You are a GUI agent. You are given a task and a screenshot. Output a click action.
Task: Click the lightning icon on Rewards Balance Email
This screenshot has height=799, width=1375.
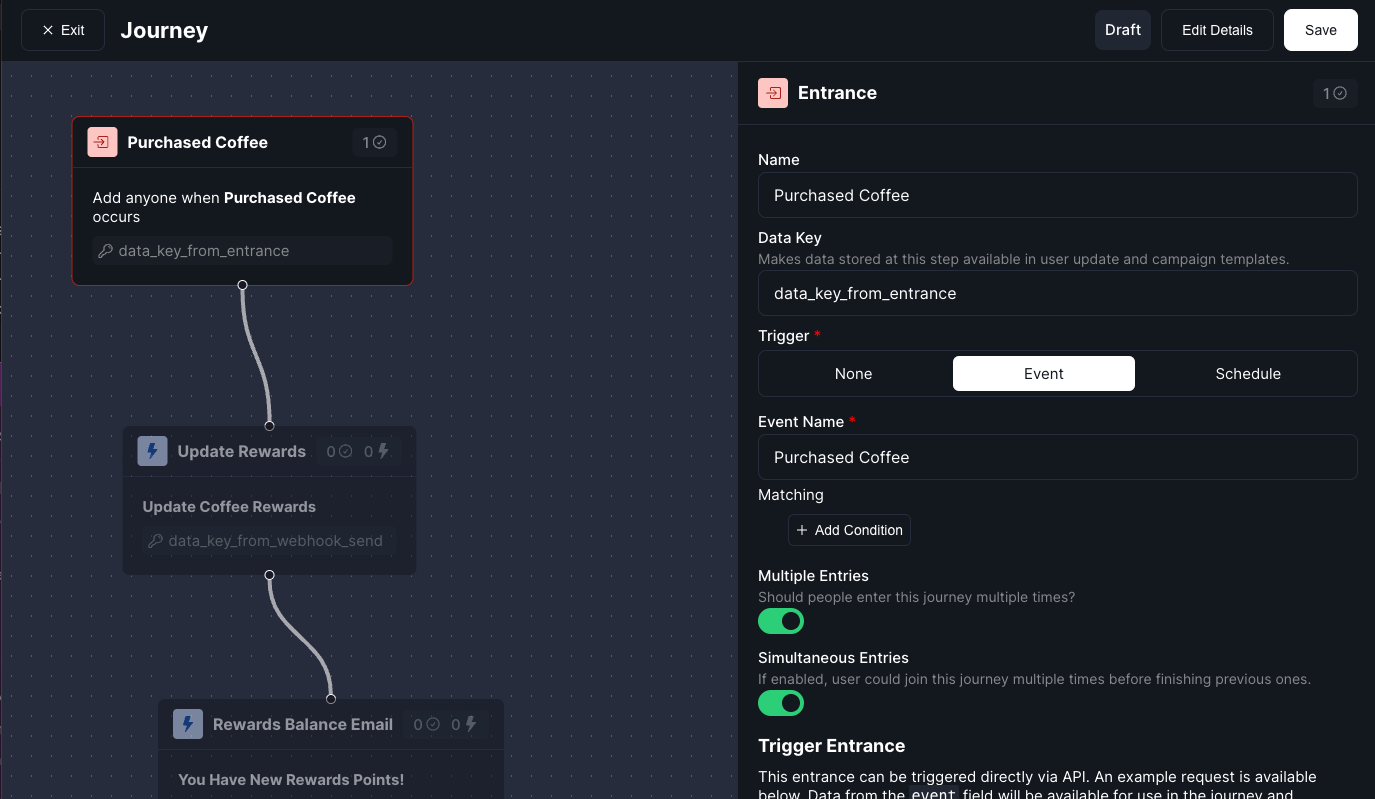point(188,724)
